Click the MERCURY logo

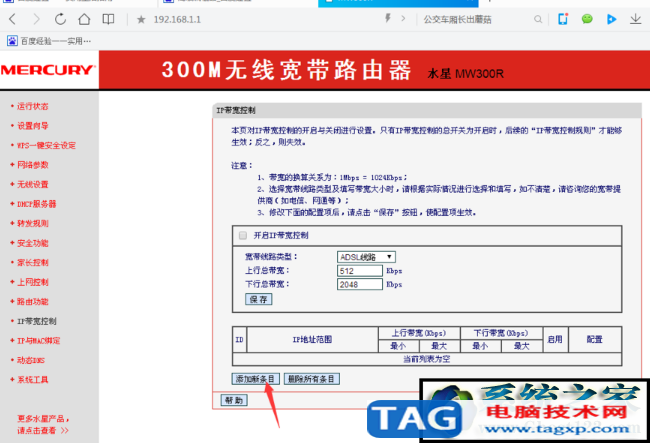(x=49, y=70)
